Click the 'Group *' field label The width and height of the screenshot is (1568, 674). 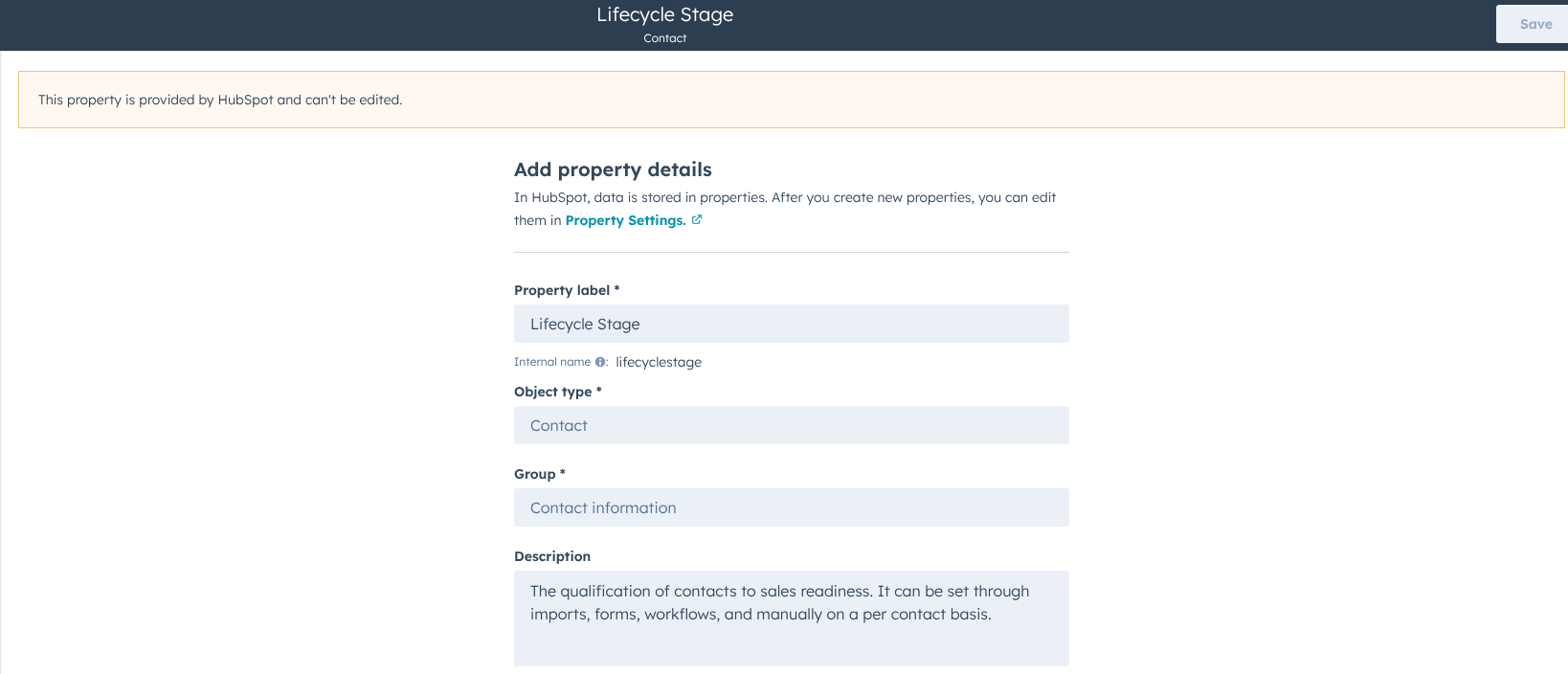539,474
